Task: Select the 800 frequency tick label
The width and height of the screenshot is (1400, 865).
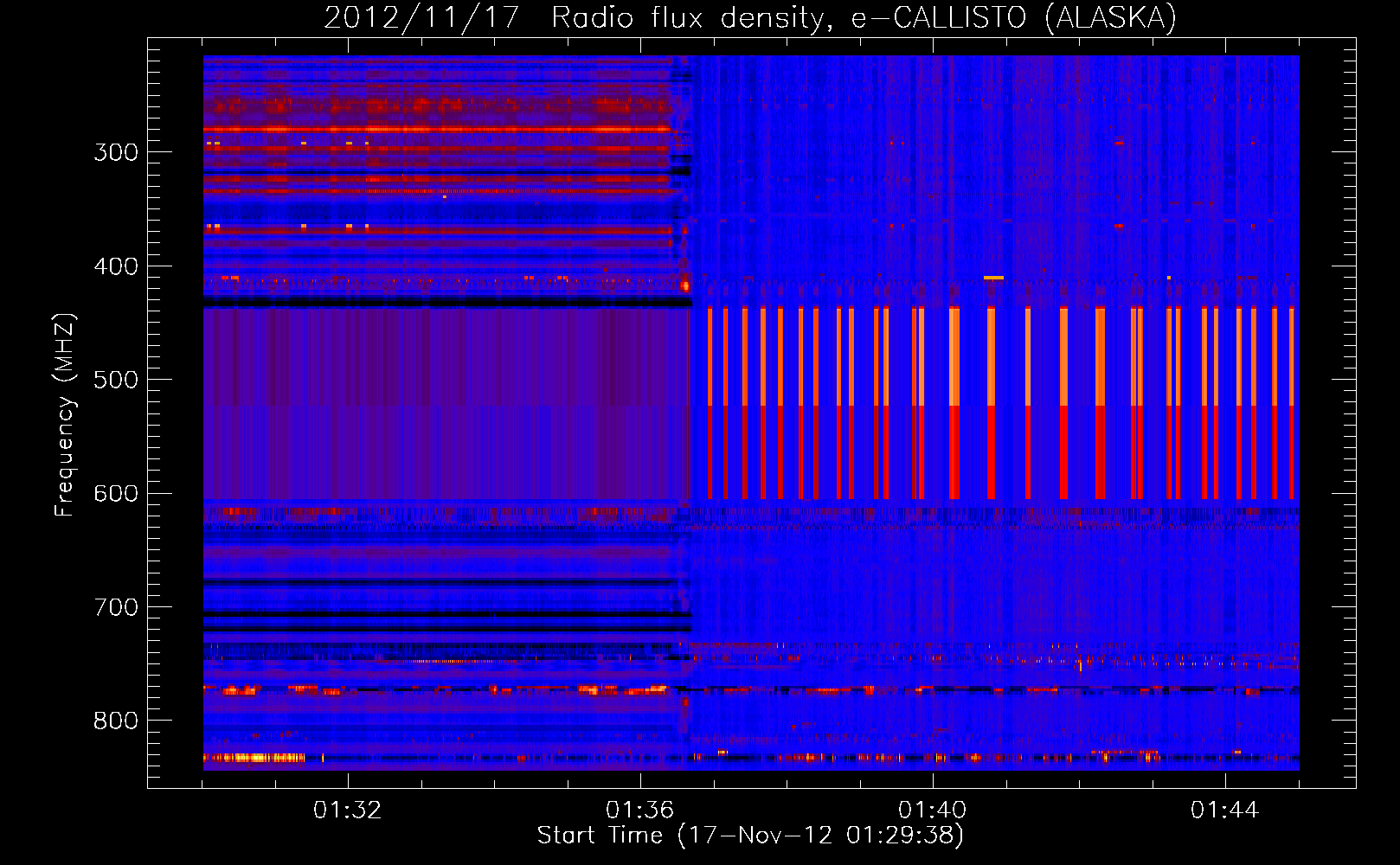Action: pyautogui.click(x=116, y=721)
